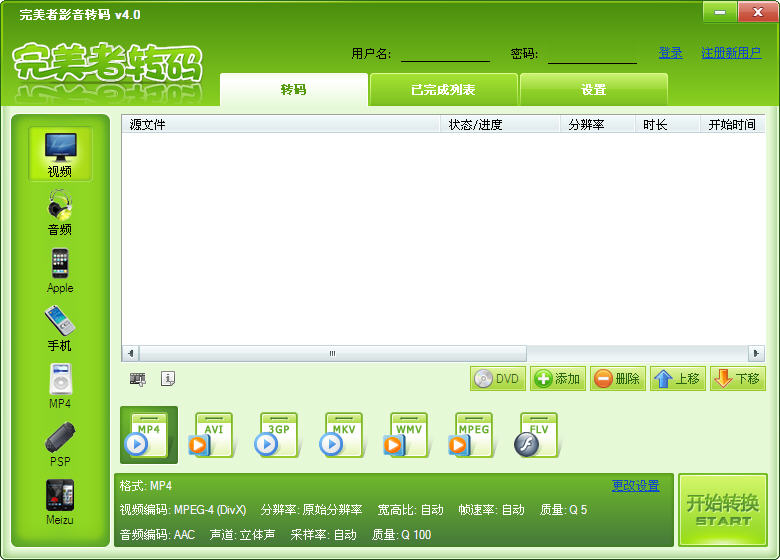Viewport: 780px width, 560px height.
Task: Click the film strip clip icon
Action: coord(138,379)
